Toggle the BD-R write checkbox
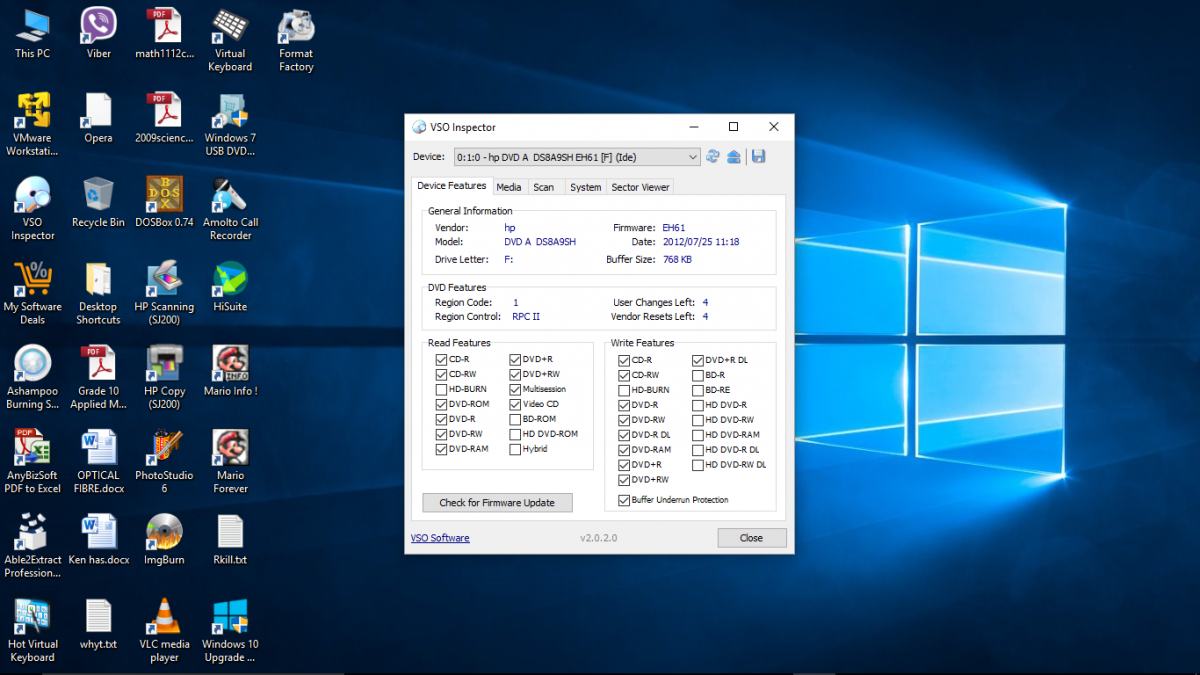Screen dimensions: 1200x675 [698, 375]
